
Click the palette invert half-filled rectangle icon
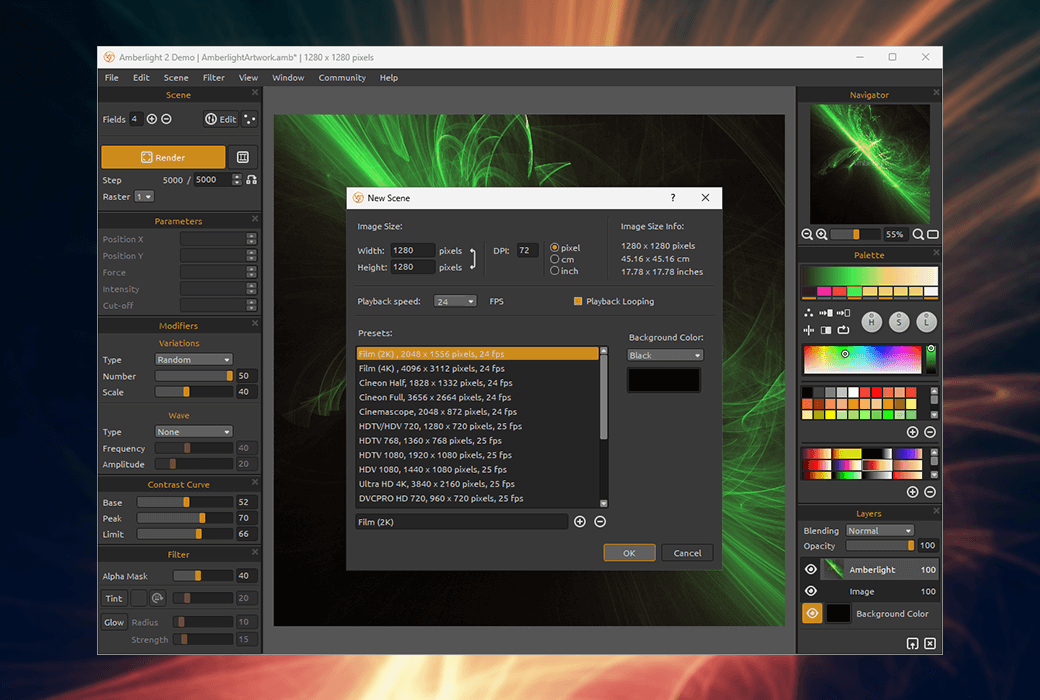click(826, 330)
